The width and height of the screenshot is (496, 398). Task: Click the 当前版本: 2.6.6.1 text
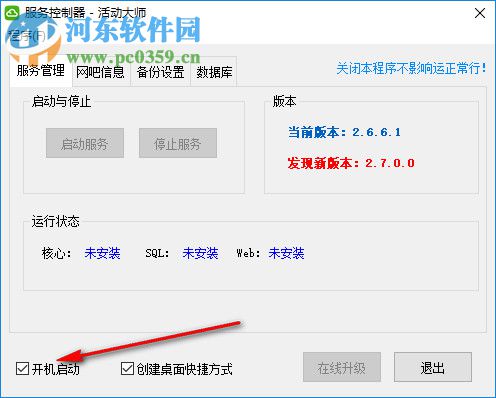(x=344, y=132)
